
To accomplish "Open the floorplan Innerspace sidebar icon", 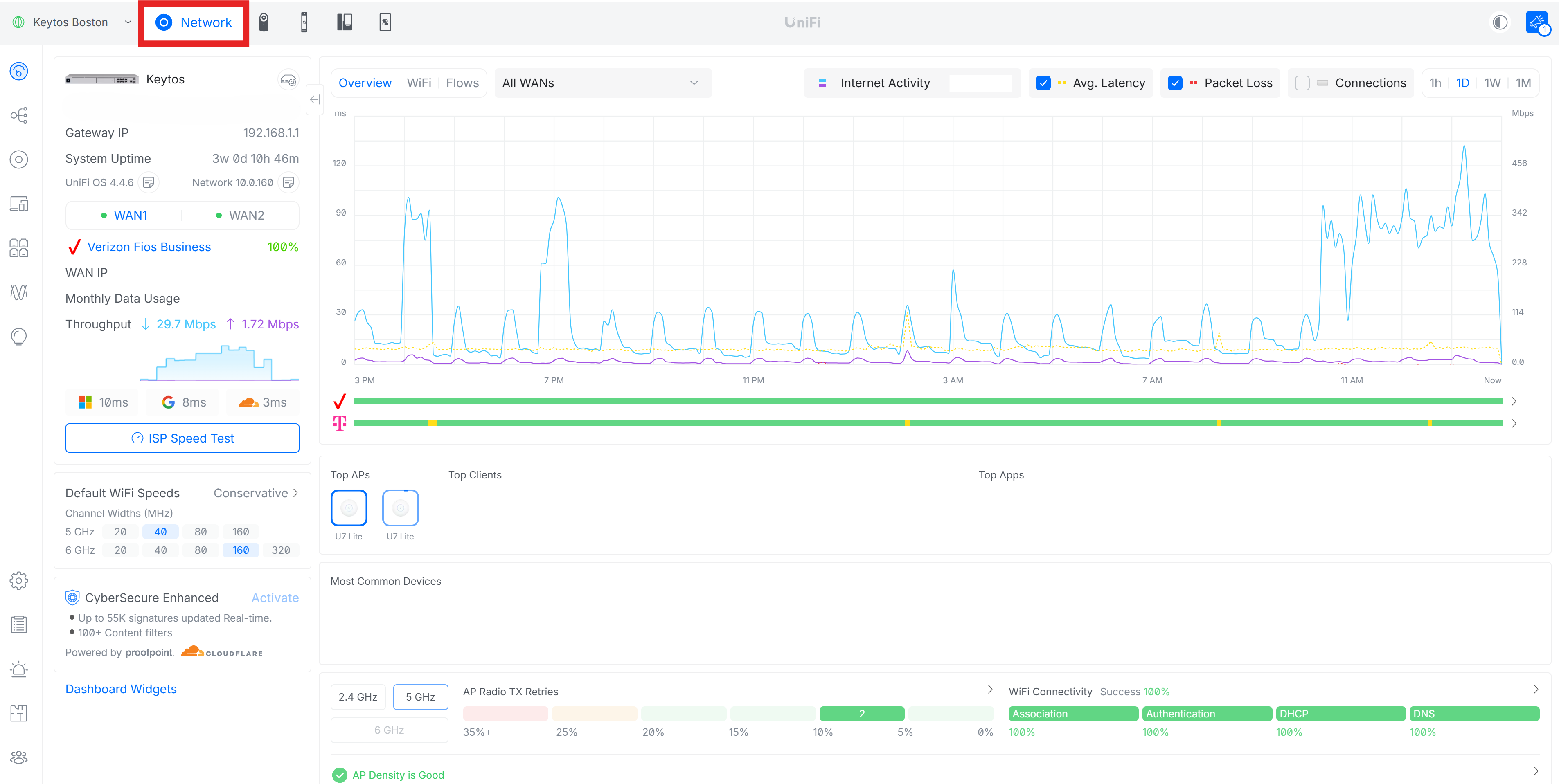I will 19,713.
